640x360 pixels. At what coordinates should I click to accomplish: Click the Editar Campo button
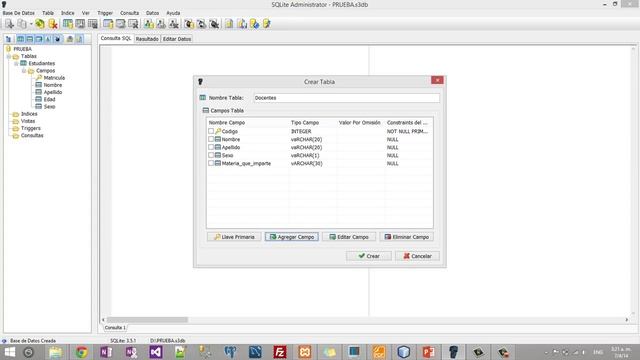pyautogui.click(x=349, y=237)
